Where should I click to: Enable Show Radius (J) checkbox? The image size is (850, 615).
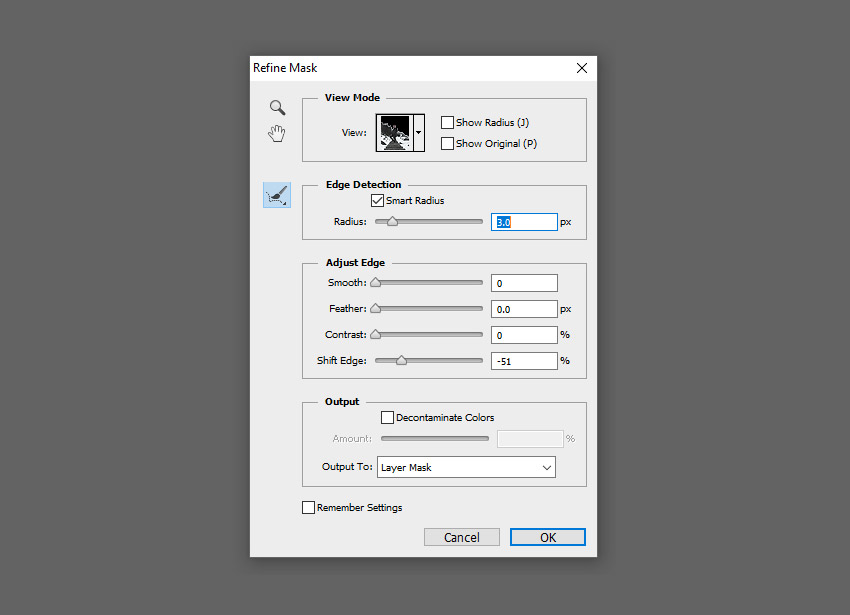[x=447, y=123]
